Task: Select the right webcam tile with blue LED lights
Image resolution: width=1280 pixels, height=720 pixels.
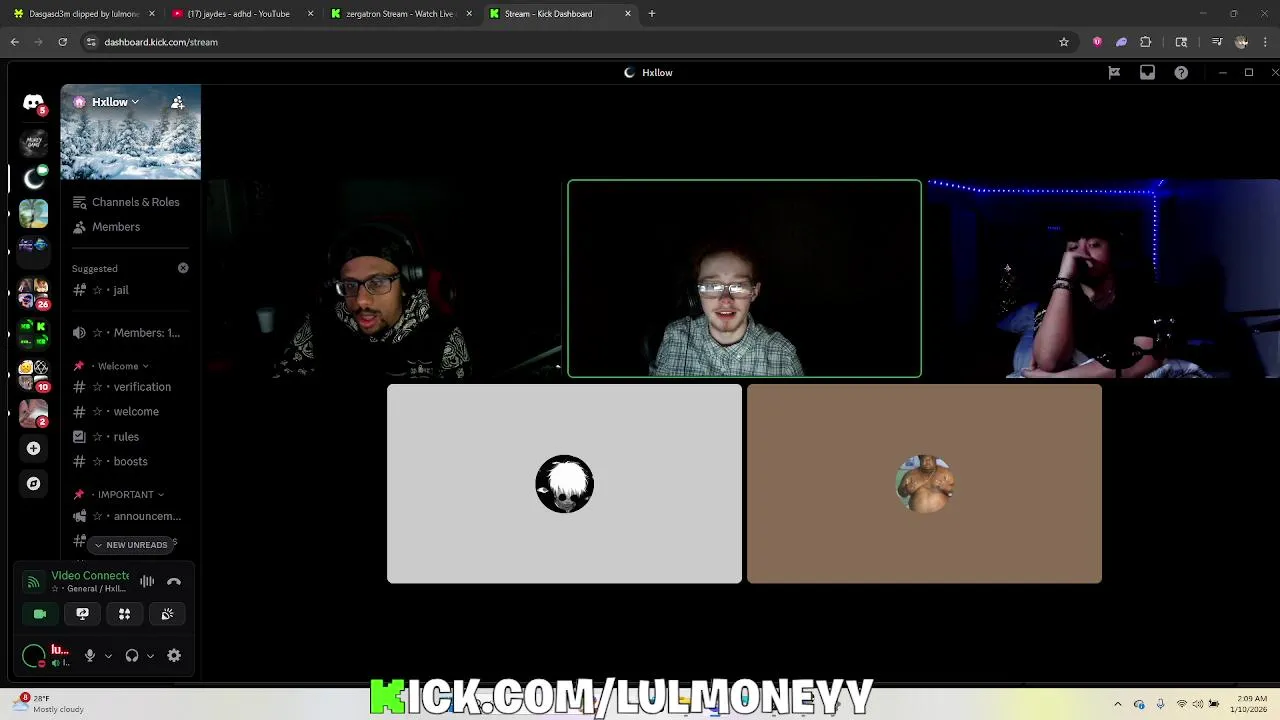Action: coord(1103,279)
